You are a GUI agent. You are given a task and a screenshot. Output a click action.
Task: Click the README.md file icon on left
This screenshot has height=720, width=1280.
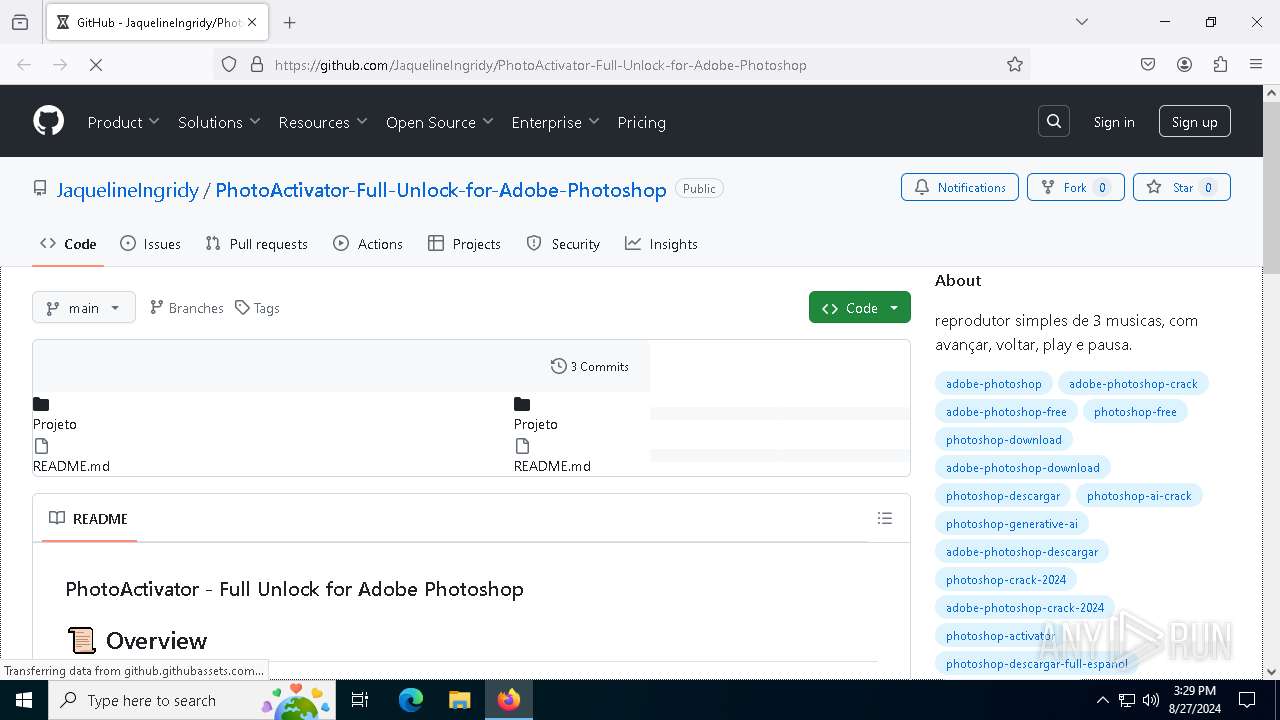coord(41,446)
